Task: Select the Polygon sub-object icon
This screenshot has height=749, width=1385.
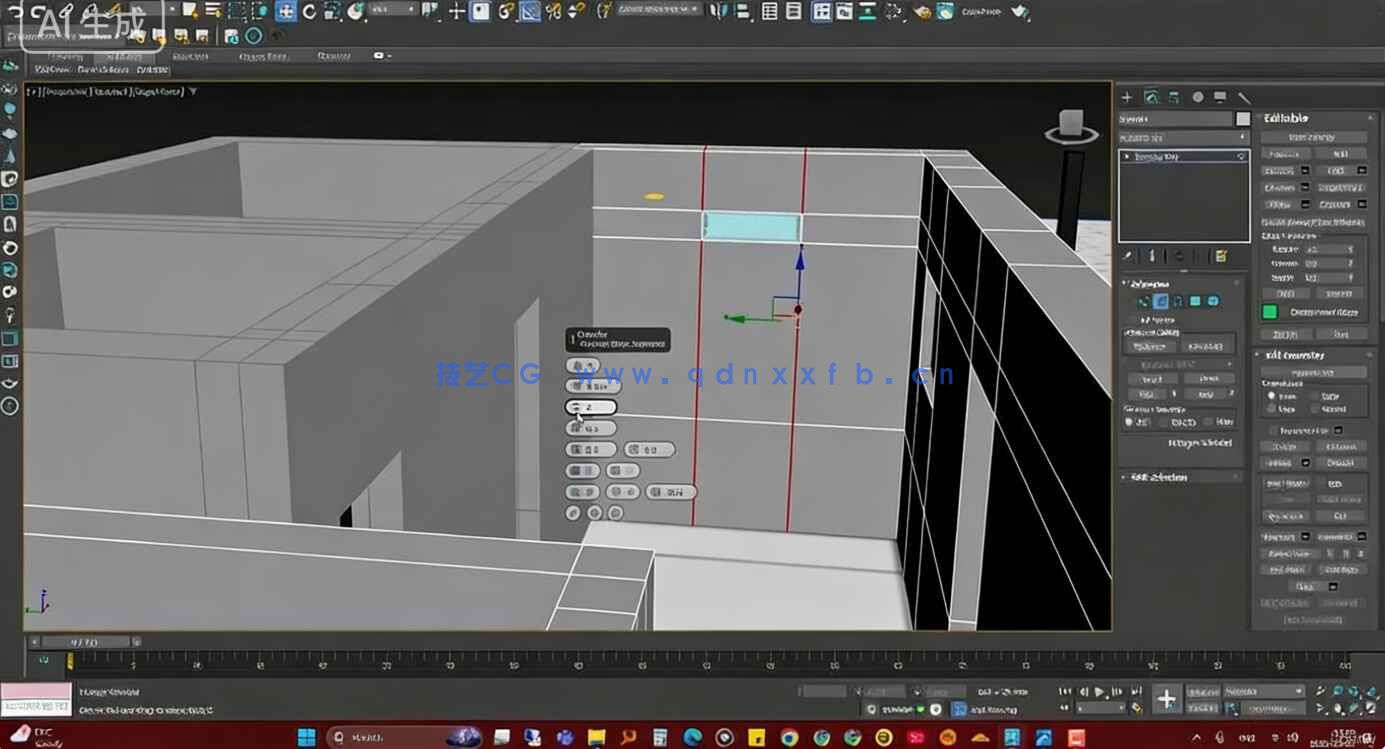Action: click(x=1194, y=301)
